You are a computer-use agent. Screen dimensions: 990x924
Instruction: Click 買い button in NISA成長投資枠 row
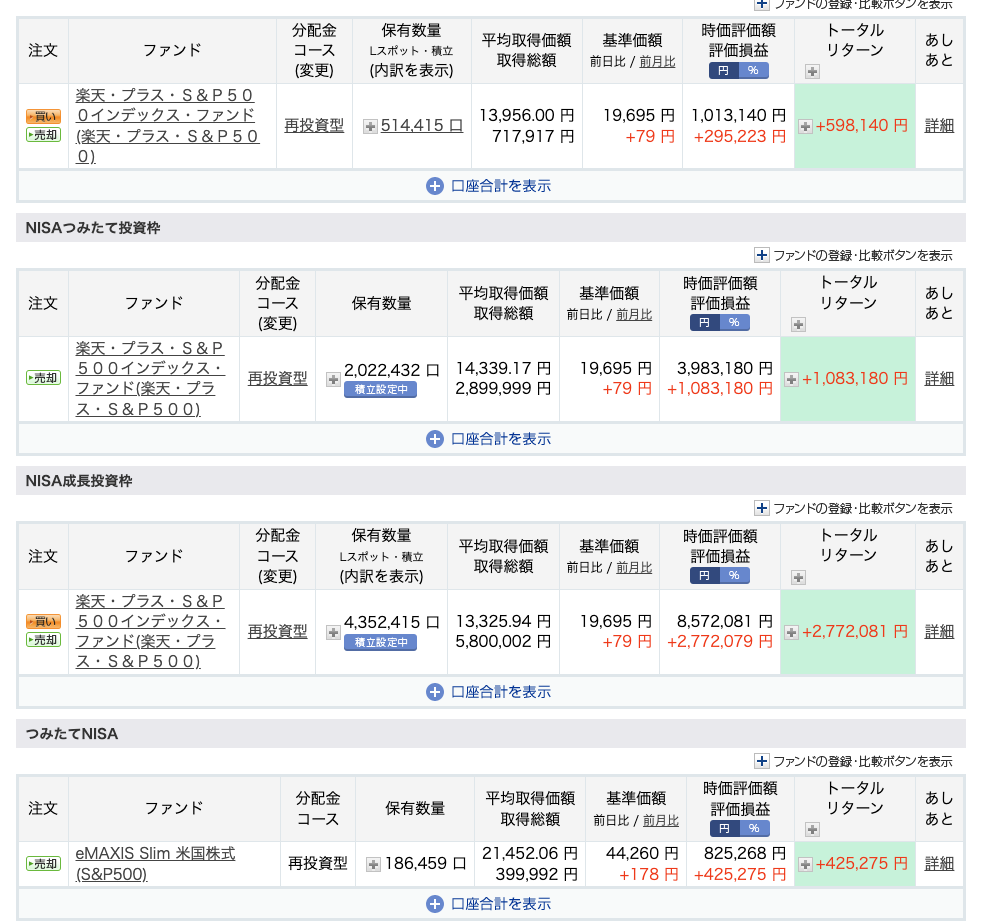pos(43,621)
